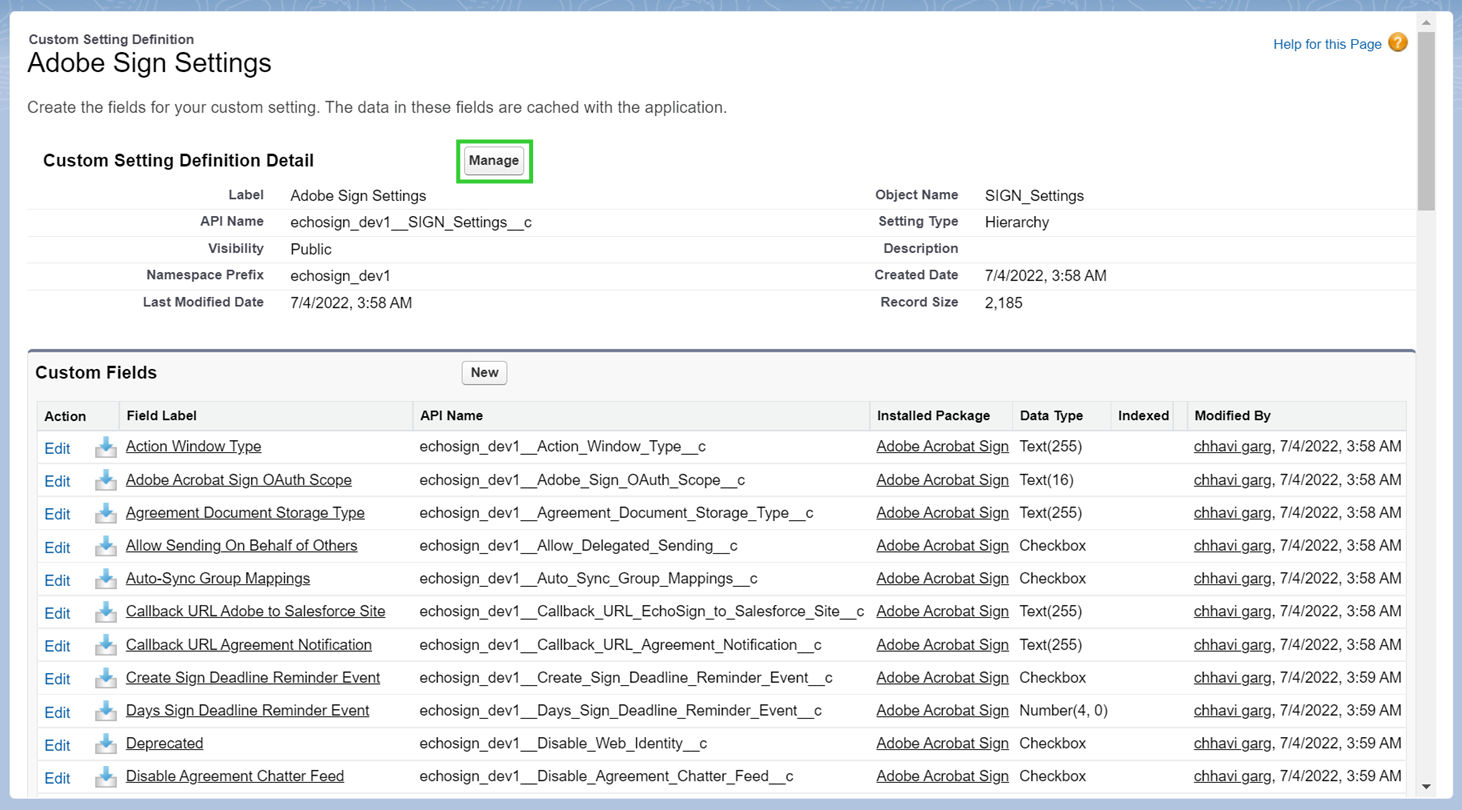The image size is (1462, 810).
Task: Open chhavi garg user in Action Window Type row
Action: 1232,446
